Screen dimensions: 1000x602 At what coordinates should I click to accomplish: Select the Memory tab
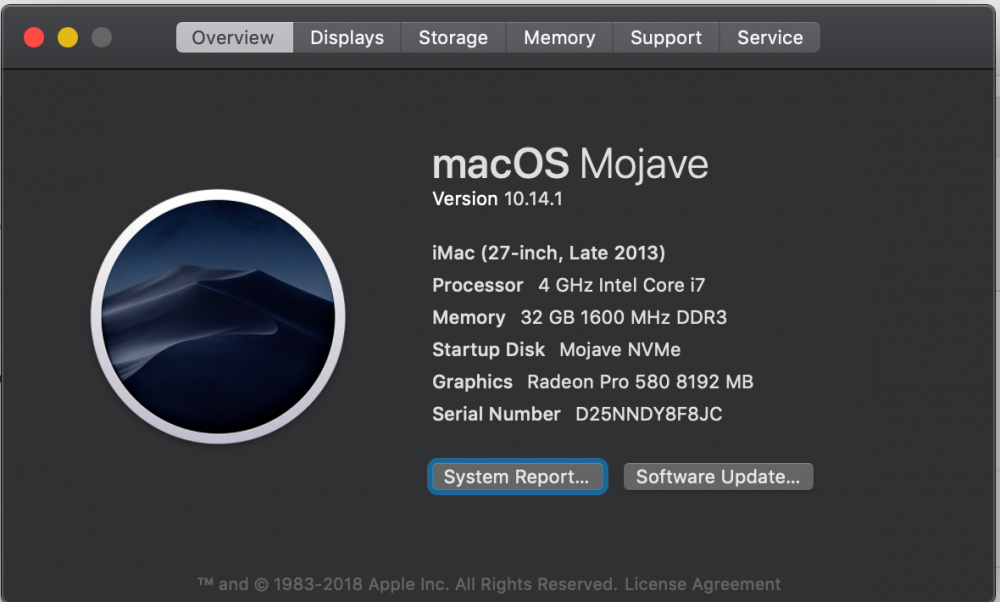[x=559, y=38]
